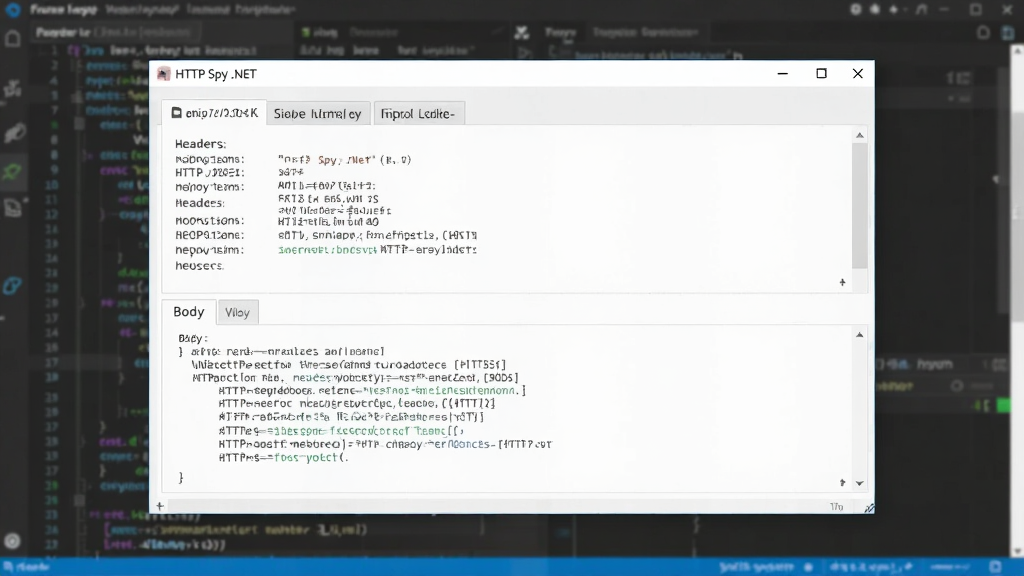Screen dimensions: 1024x576
Task: Click the Body pane scrollbar down arrow
Action: 859,483
